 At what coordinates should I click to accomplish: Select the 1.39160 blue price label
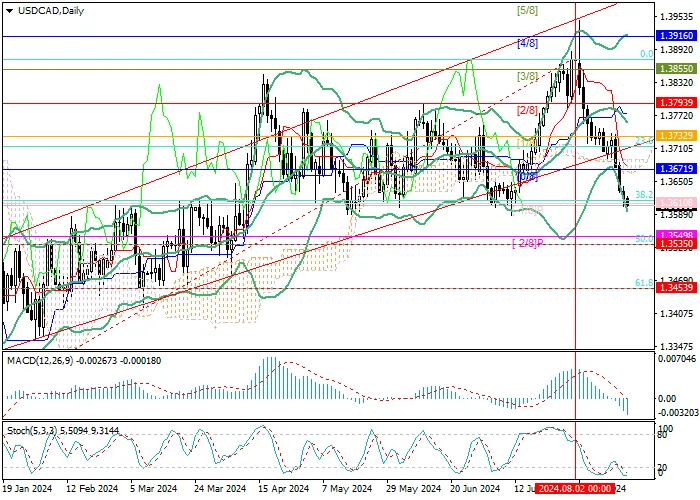[x=677, y=36]
